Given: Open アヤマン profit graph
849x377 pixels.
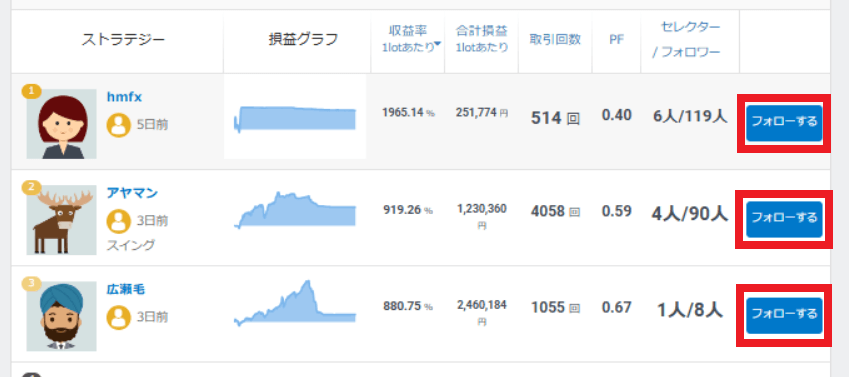Looking at the screenshot, I should [x=295, y=210].
